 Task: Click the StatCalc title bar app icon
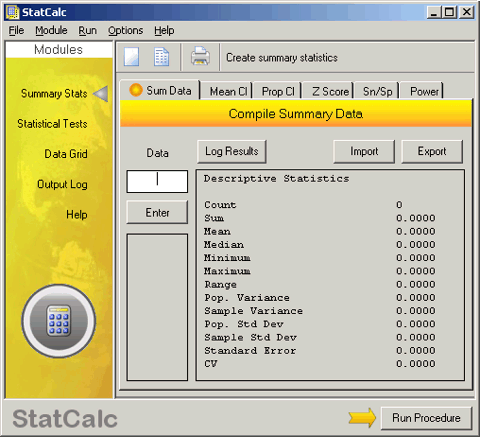tap(12, 12)
